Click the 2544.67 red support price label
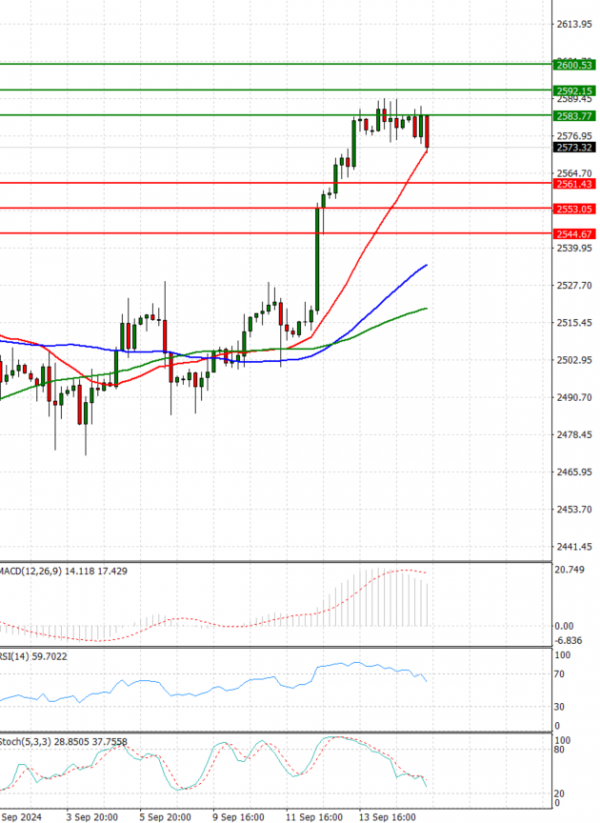This screenshot has height=823, width=600. 574,234
